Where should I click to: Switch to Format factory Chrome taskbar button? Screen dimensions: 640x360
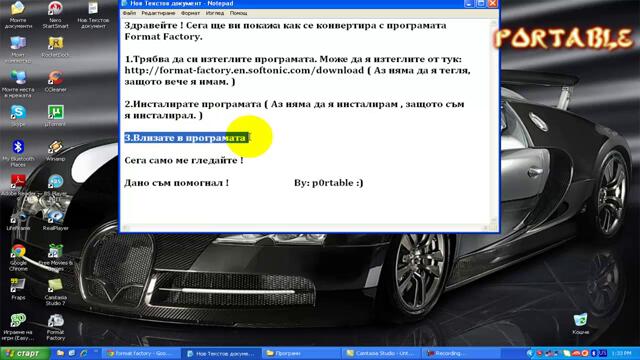[x=141, y=353]
